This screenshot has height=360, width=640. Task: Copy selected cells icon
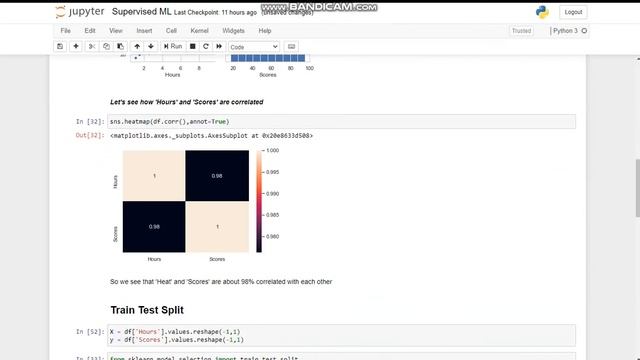pyautogui.click(x=106, y=47)
